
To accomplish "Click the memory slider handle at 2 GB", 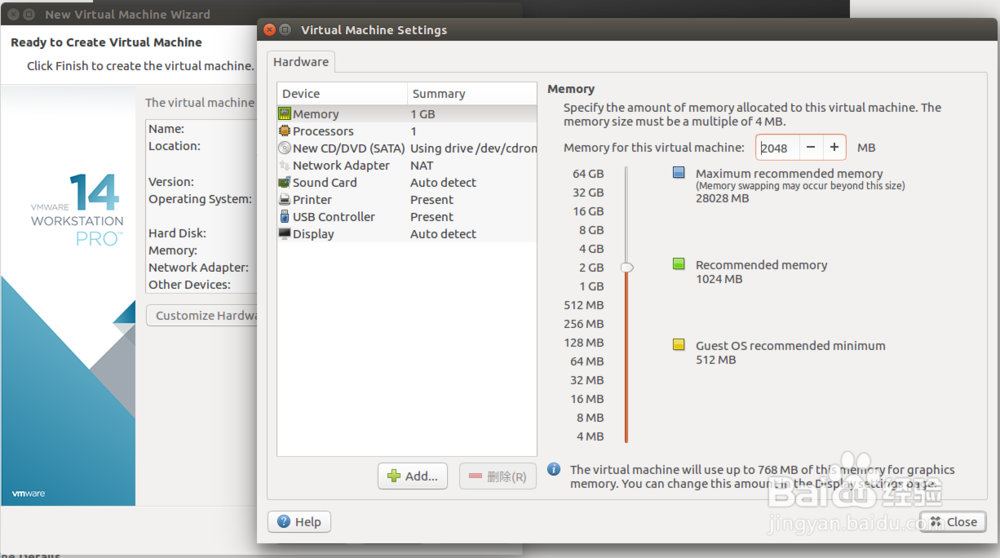I will tap(627, 267).
